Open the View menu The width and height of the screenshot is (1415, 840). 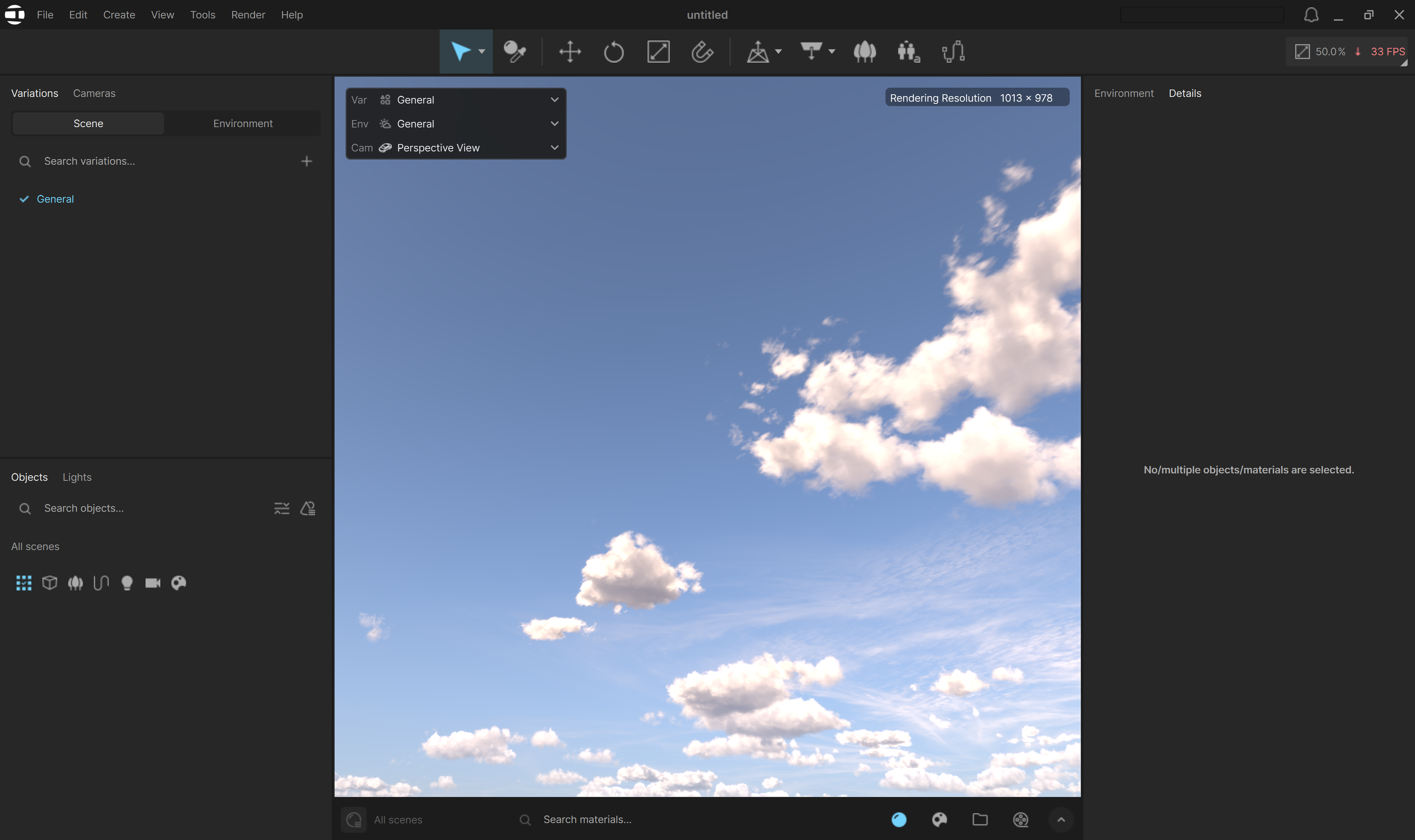coord(163,15)
